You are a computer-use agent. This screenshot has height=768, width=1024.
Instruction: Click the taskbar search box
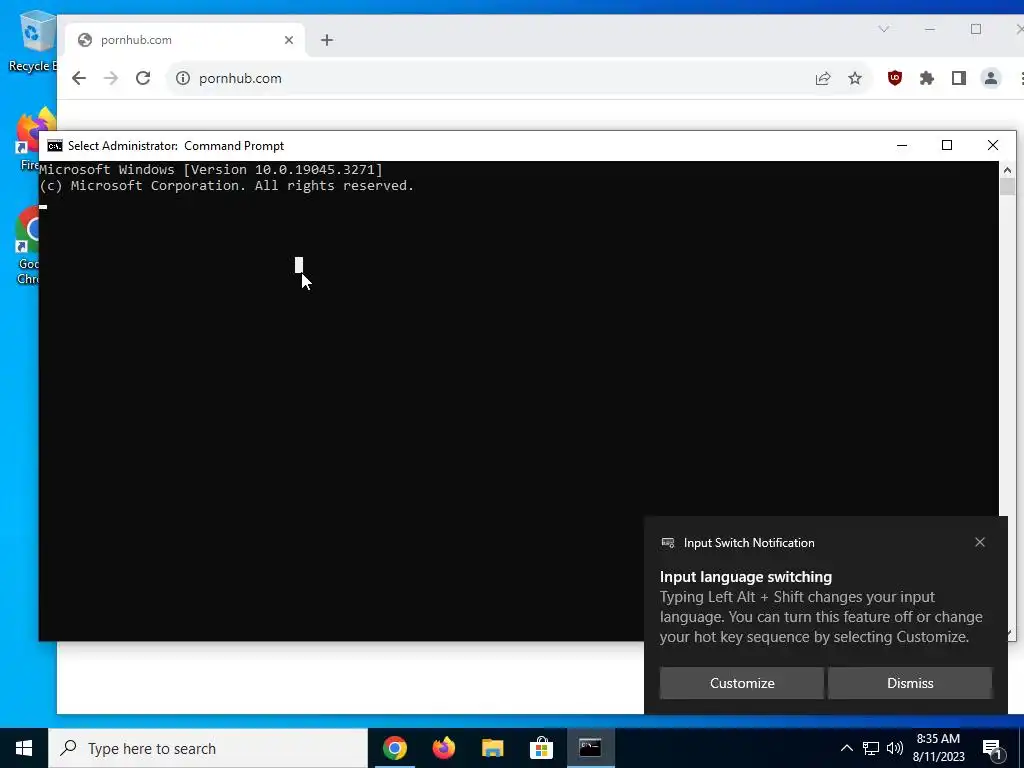[208, 748]
